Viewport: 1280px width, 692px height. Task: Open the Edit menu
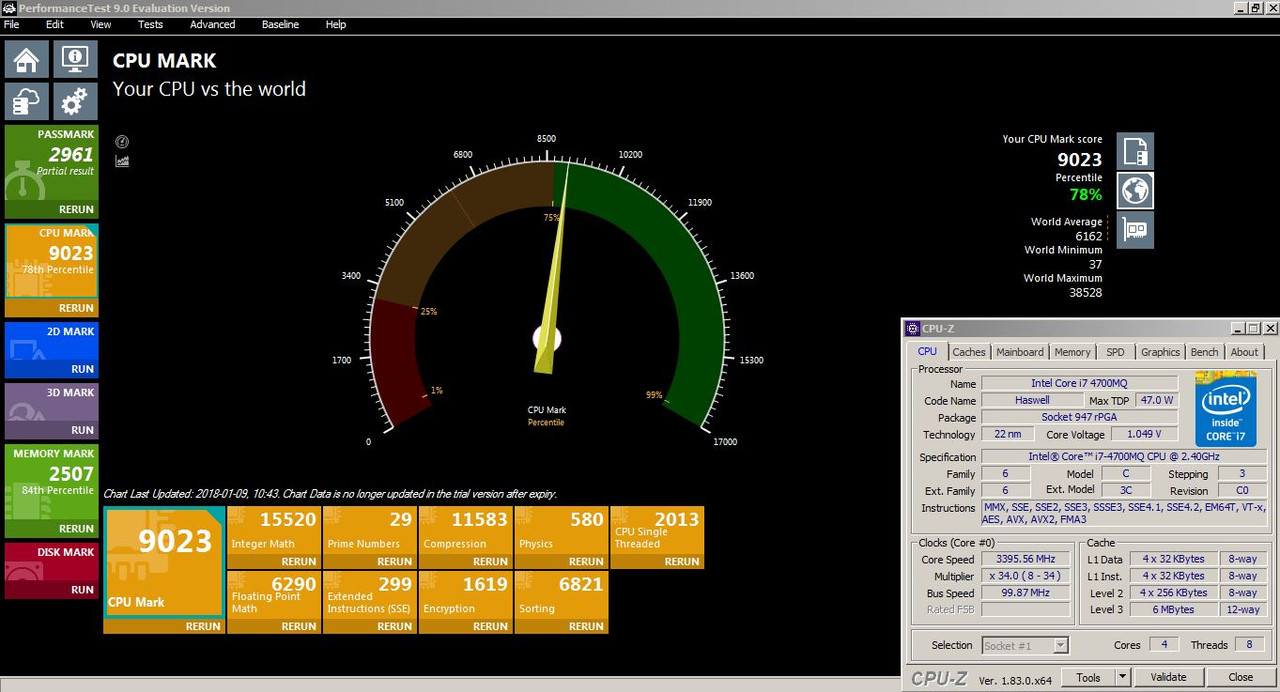pyautogui.click(x=55, y=24)
